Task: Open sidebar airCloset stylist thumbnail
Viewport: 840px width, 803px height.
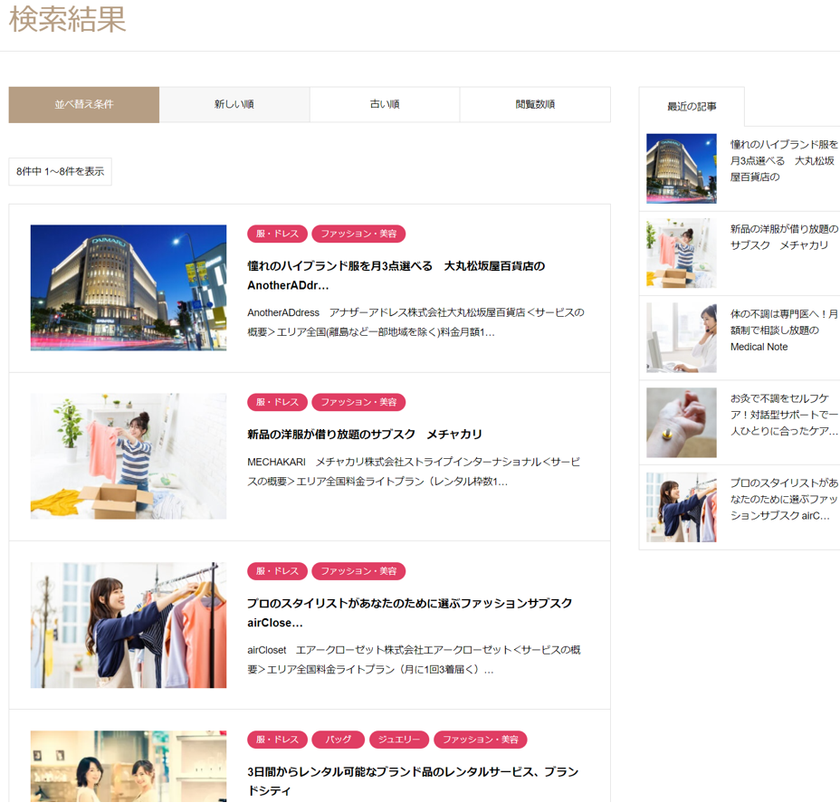Action: tap(681, 507)
